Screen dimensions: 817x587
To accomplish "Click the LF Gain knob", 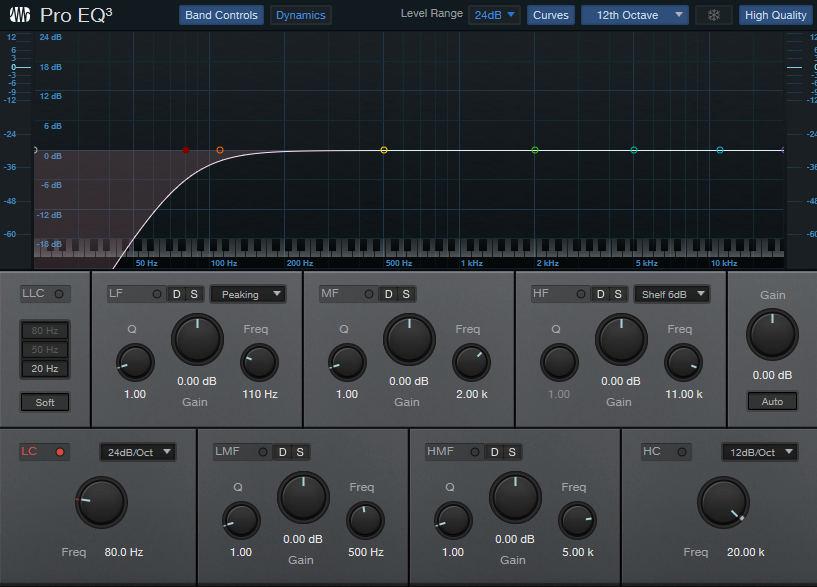I will click(197, 340).
